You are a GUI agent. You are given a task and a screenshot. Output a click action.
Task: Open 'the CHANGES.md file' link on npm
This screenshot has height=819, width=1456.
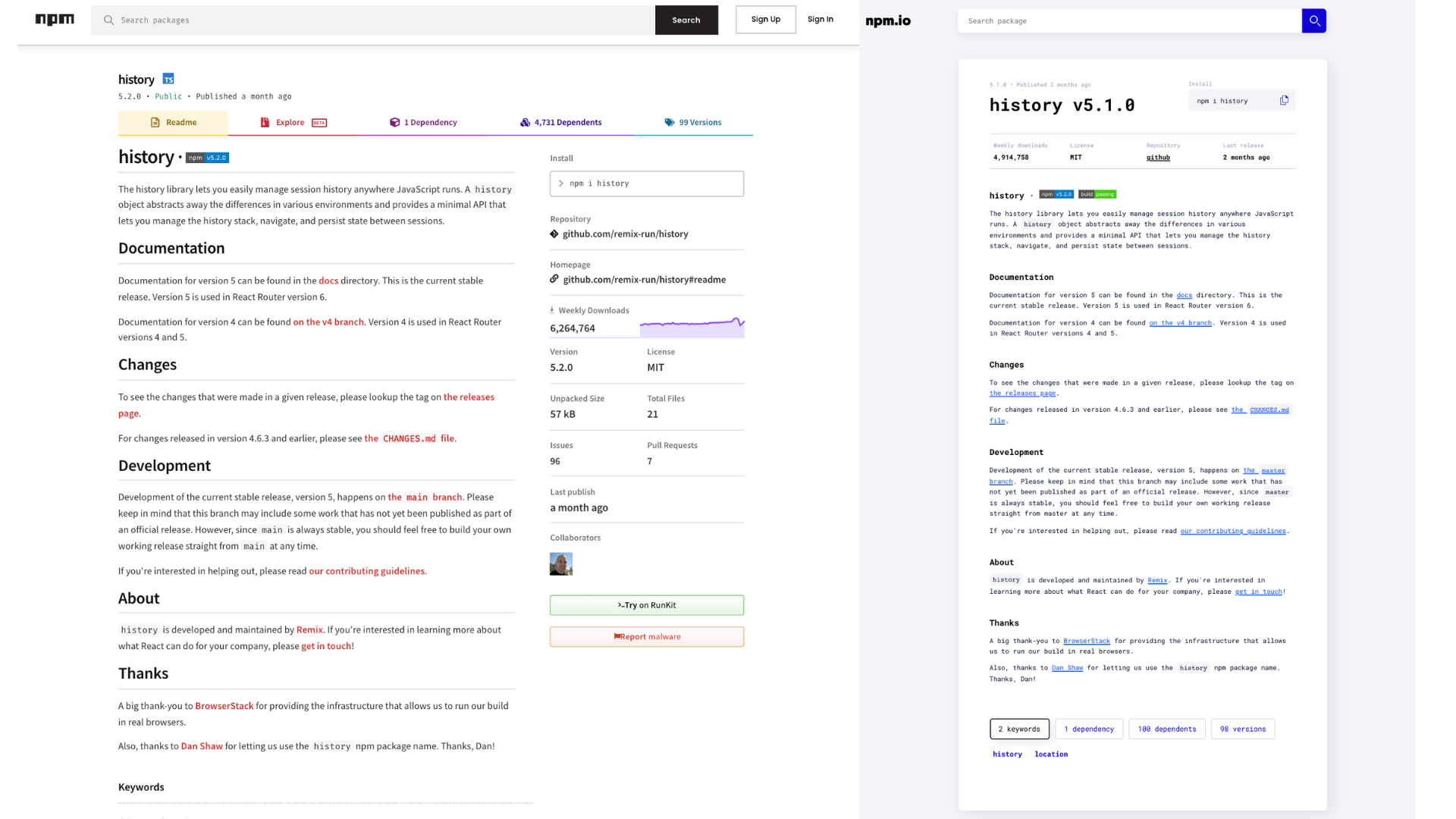point(409,438)
